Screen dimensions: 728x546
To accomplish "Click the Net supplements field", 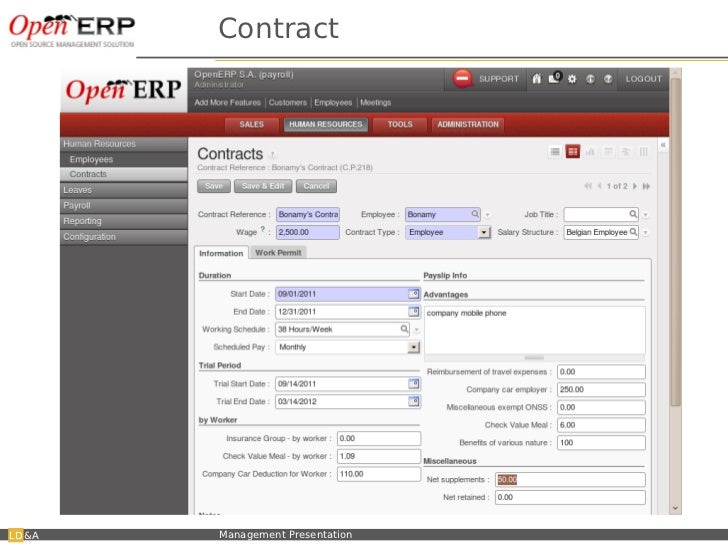I will (x=570, y=480).
